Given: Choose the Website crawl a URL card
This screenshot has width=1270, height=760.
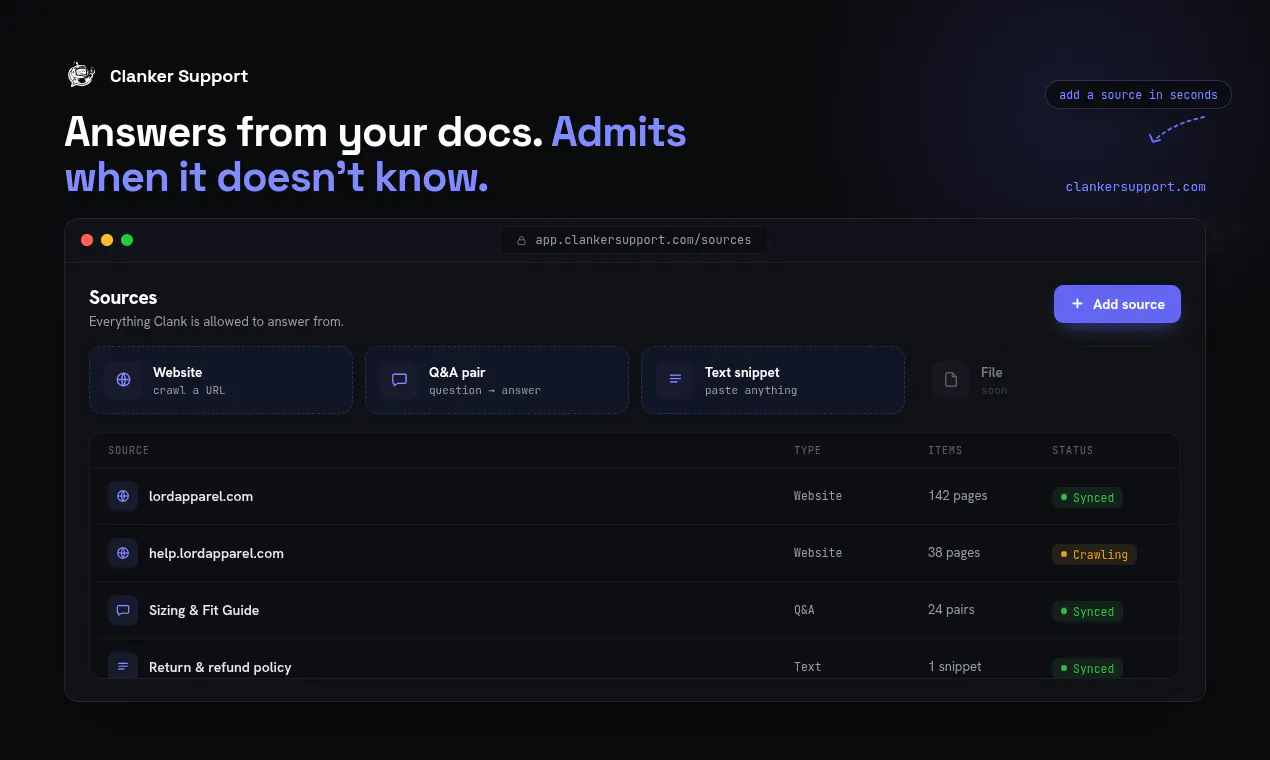Looking at the screenshot, I should (221, 380).
